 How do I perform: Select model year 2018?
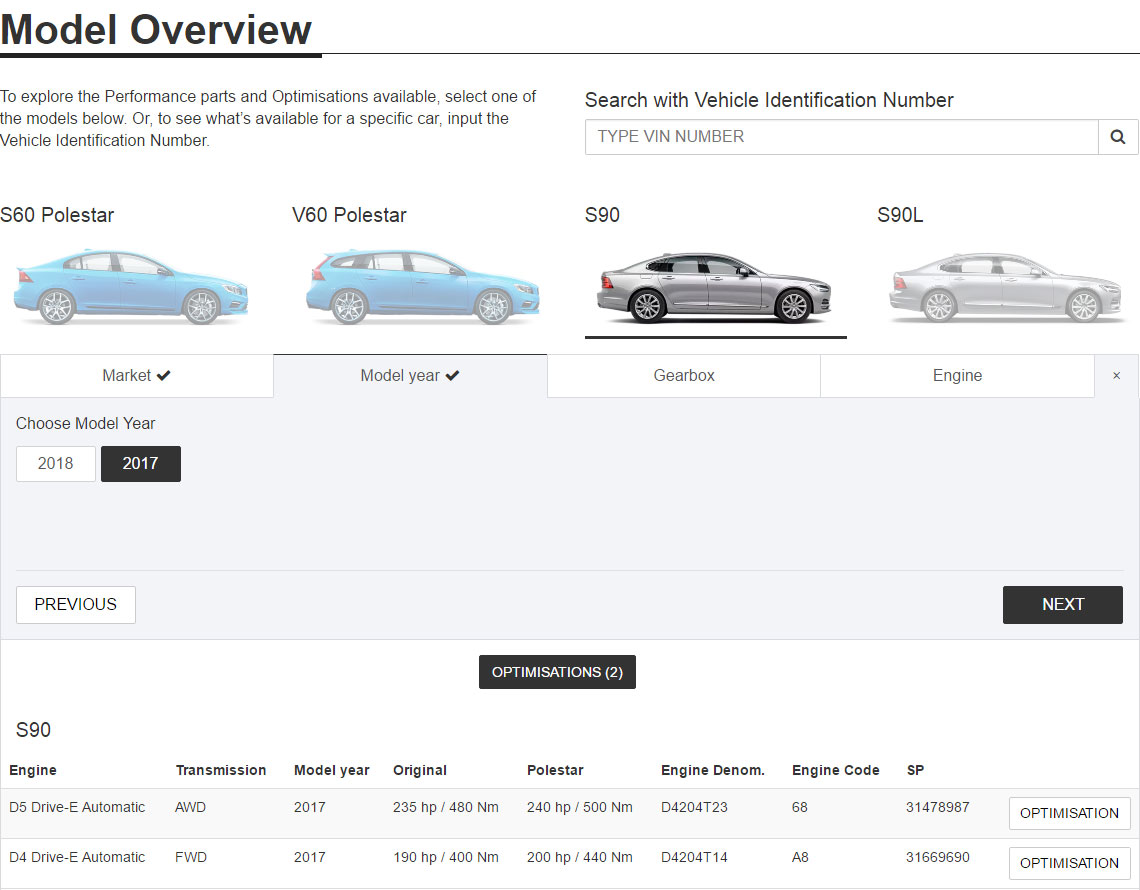(56, 464)
